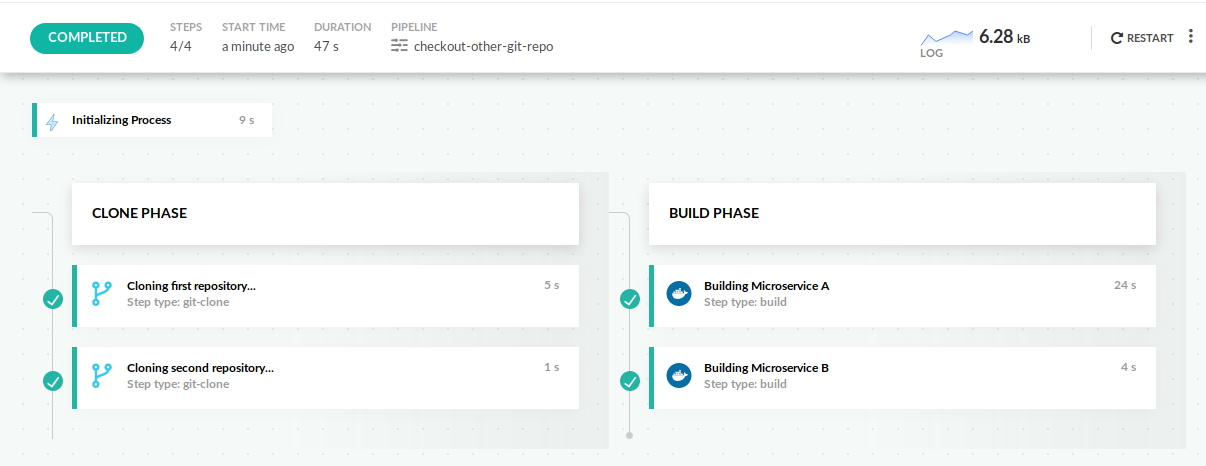Click Docker icon for Microservice B
Image resolution: width=1206 pixels, height=466 pixels.
coord(679,375)
